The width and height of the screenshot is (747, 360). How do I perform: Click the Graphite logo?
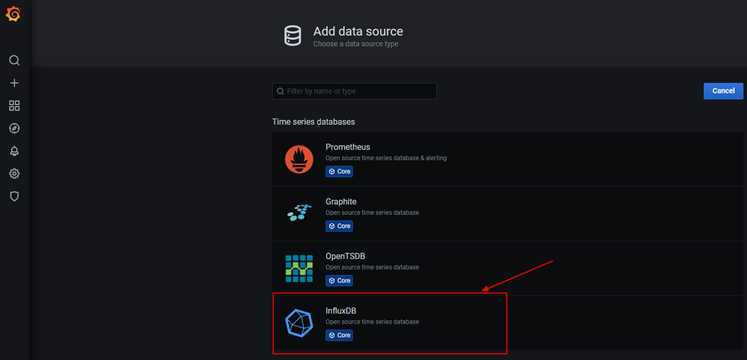coord(299,213)
